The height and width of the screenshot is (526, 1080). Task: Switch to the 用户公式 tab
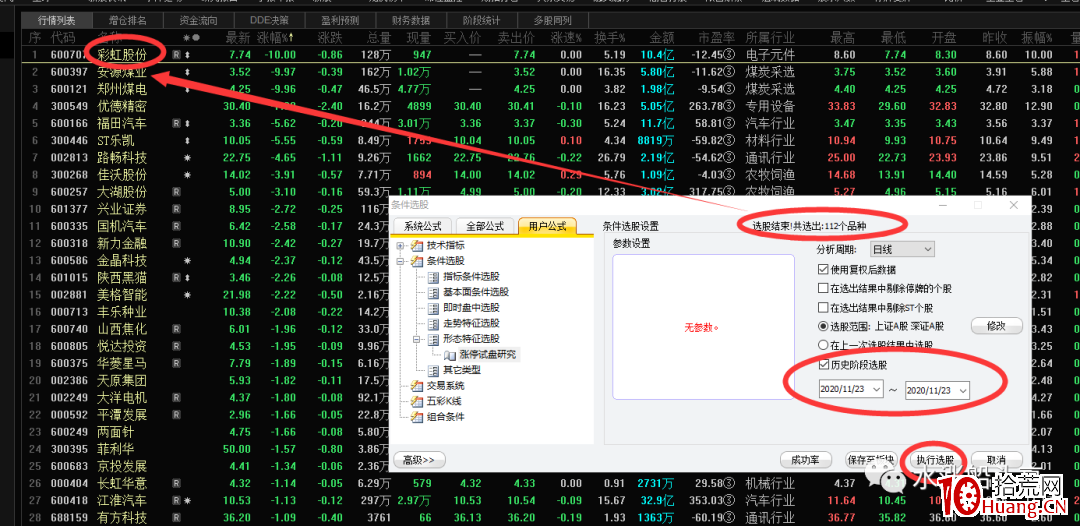547,226
